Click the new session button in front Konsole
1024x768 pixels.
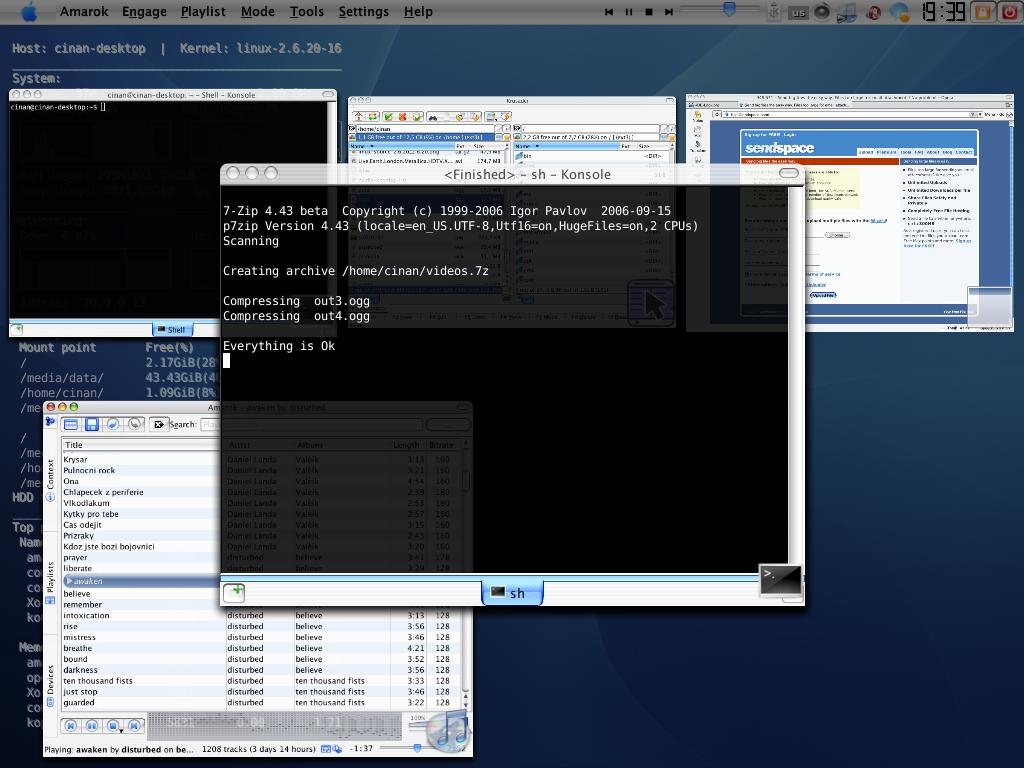(234, 592)
